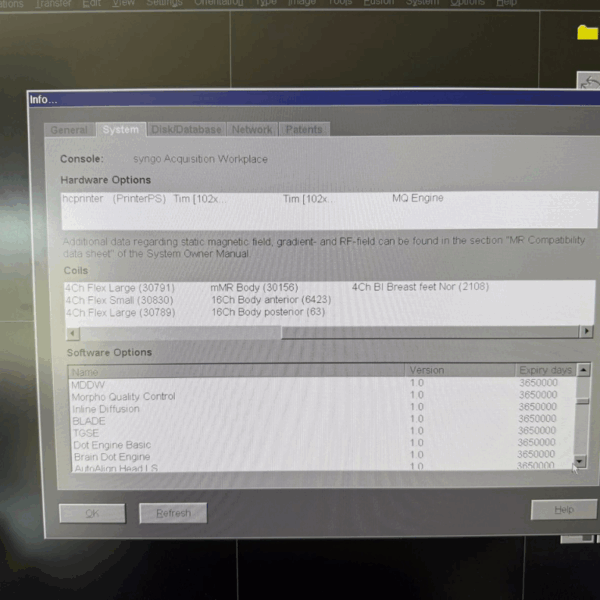Select the TGSE software option
600x600 pixels.
(322, 432)
